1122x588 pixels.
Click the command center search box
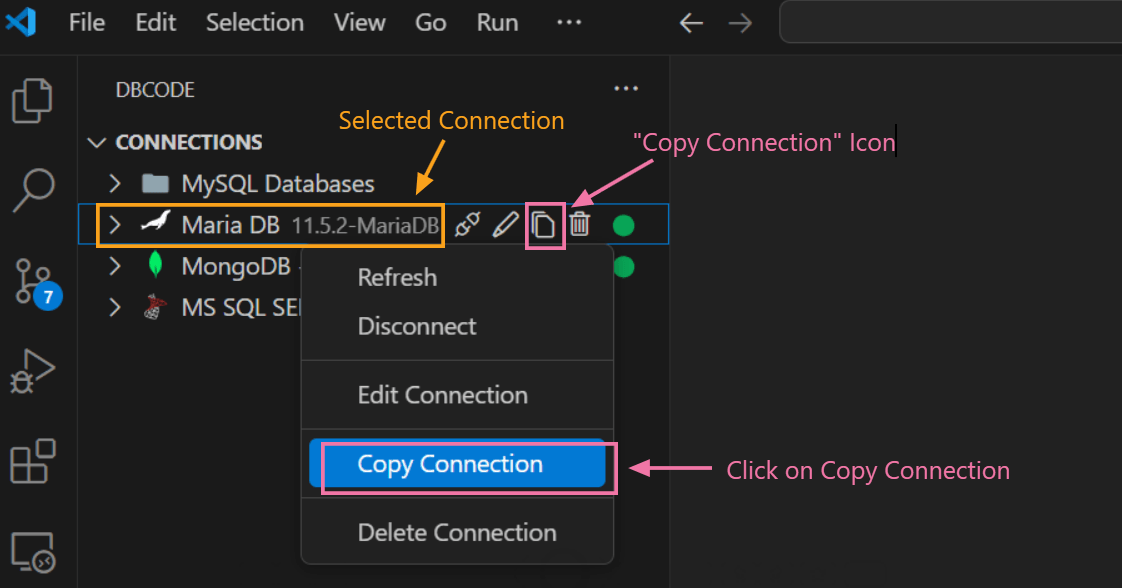tap(950, 22)
